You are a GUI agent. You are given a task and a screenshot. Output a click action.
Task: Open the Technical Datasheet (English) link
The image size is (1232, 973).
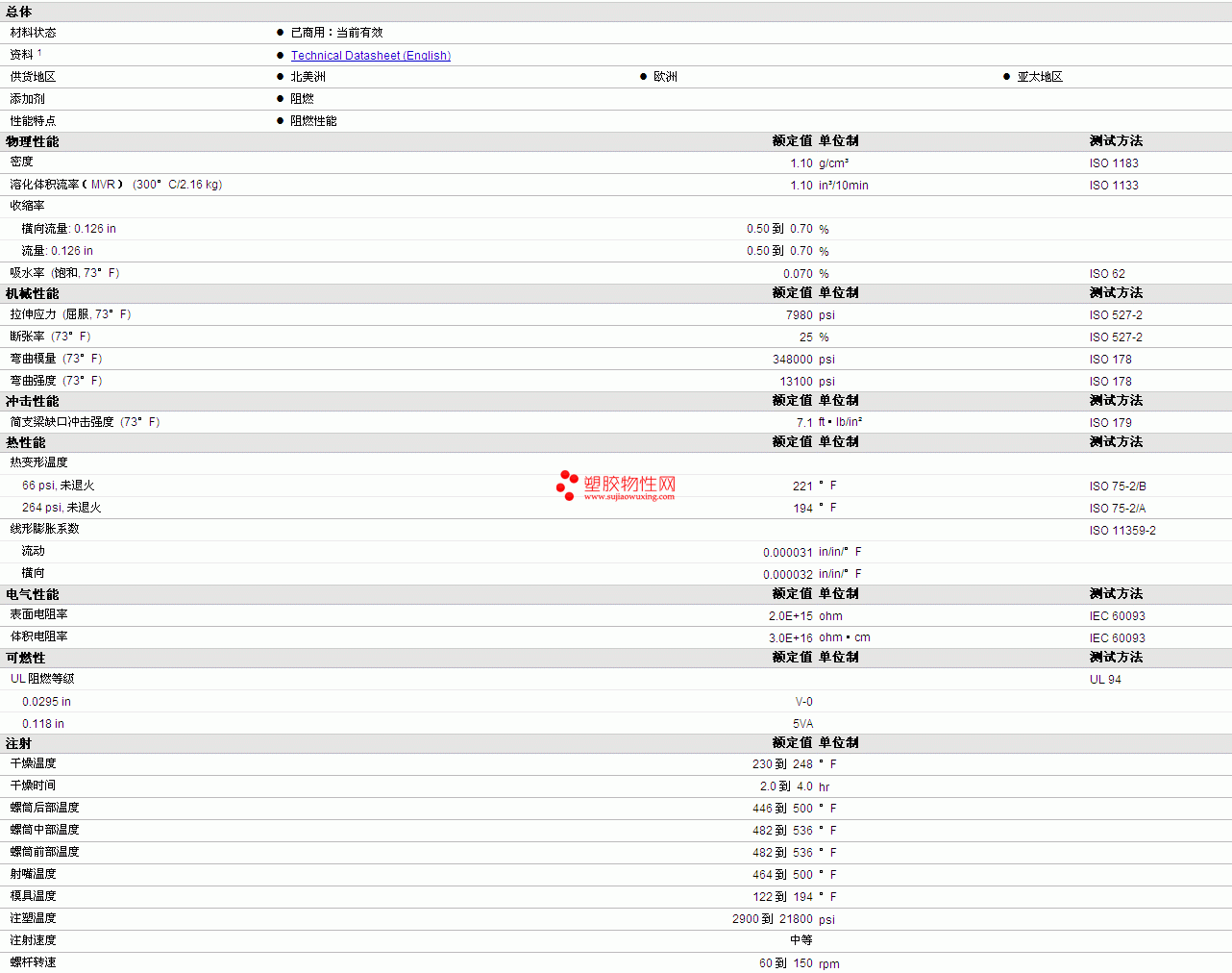point(371,56)
